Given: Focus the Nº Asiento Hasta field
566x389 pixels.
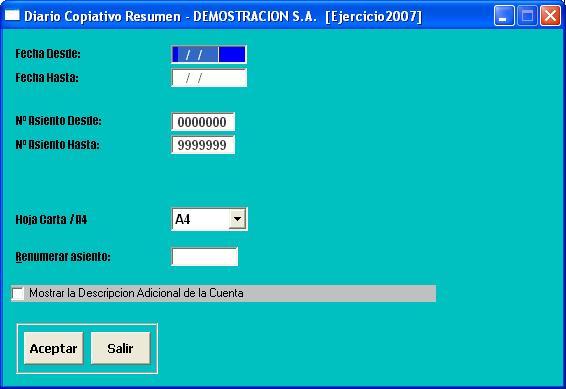Looking at the screenshot, I should coord(203,145).
